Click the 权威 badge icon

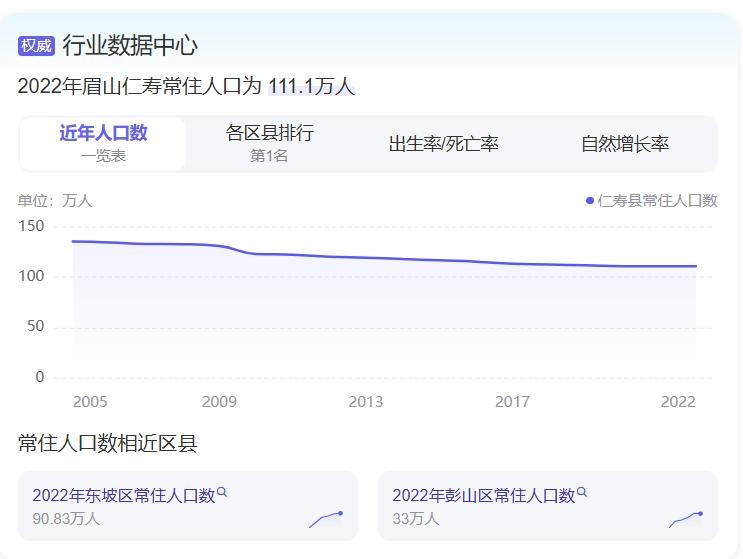[x=36, y=45]
